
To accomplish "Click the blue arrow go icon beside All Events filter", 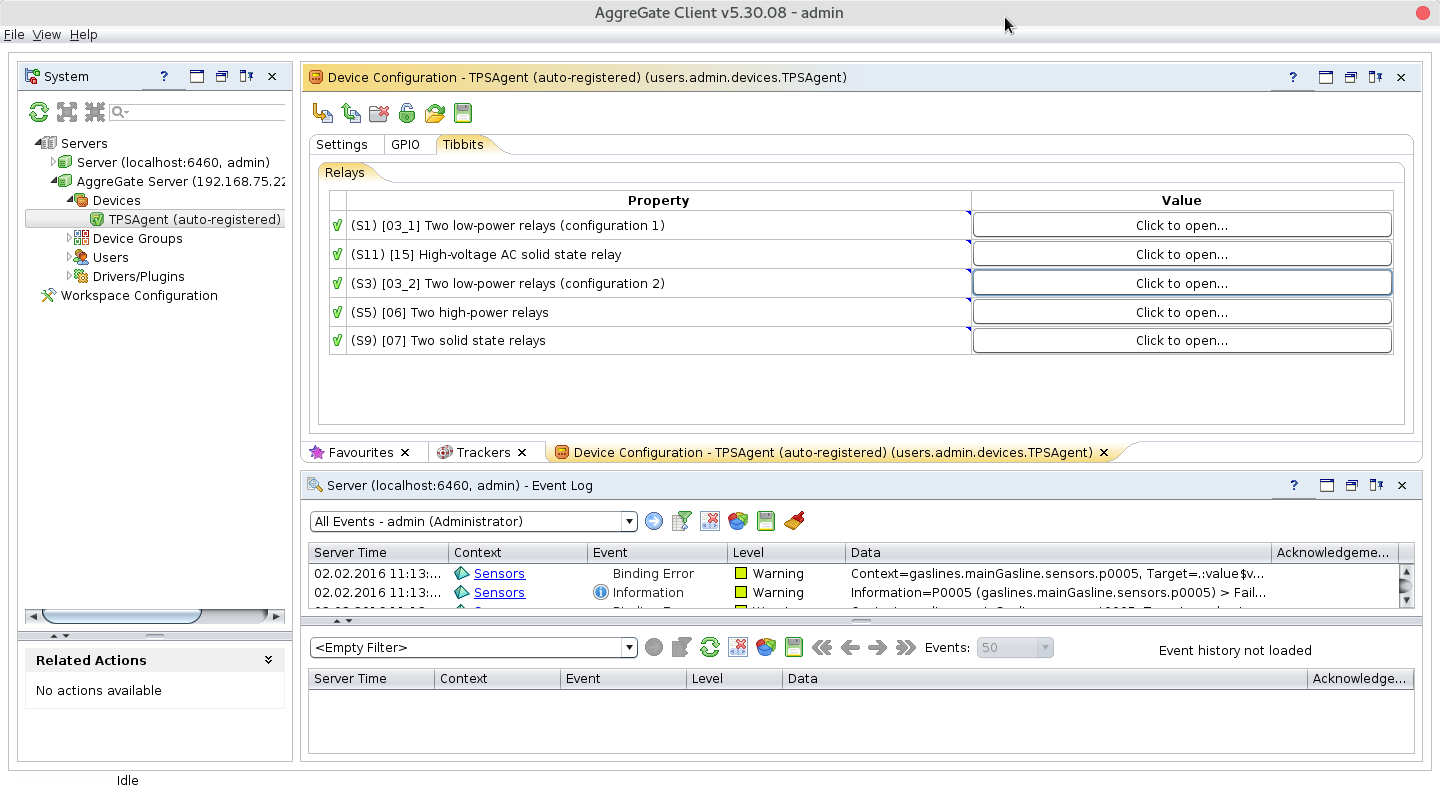I will click(654, 521).
